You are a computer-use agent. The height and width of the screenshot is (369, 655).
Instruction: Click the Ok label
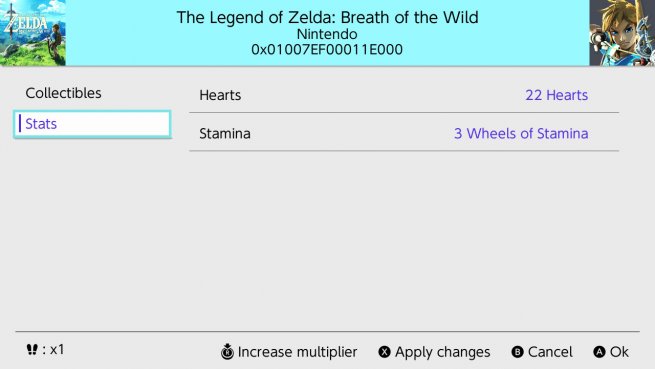tap(619, 352)
